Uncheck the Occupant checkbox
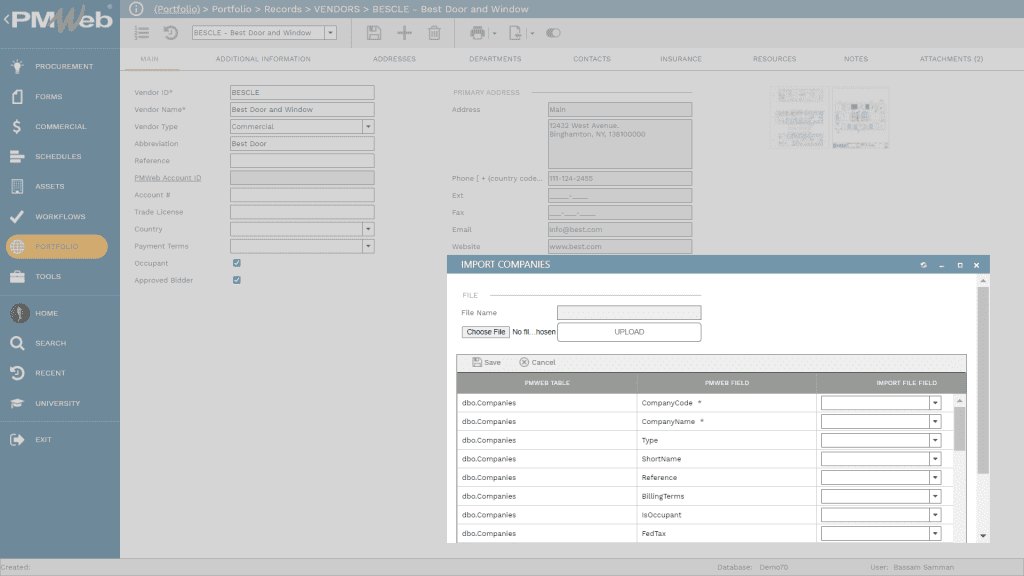 pyautogui.click(x=236, y=263)
